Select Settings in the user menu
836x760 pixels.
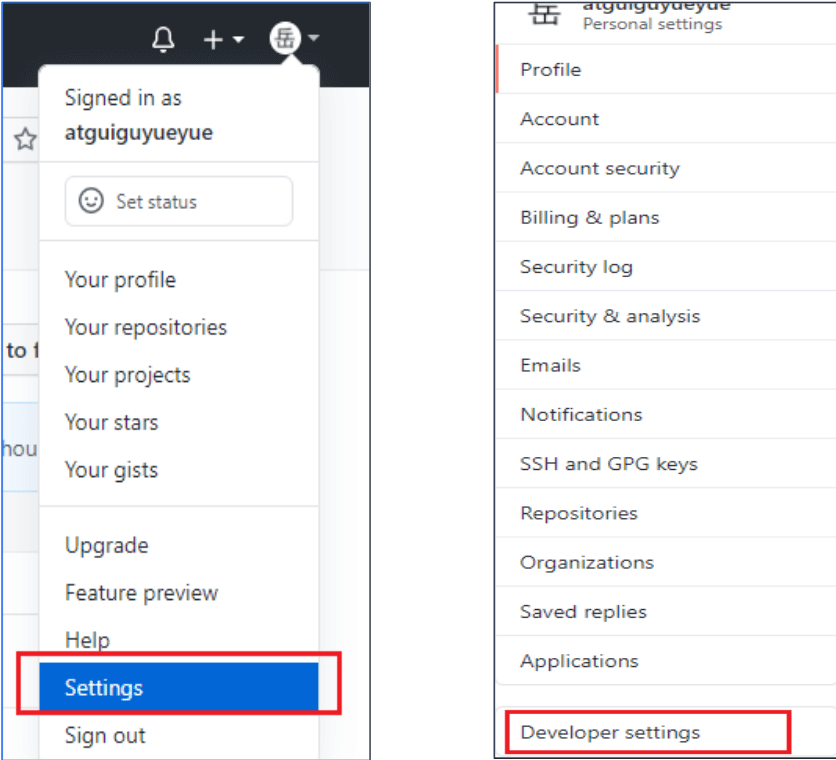click(x=179, y=687)
